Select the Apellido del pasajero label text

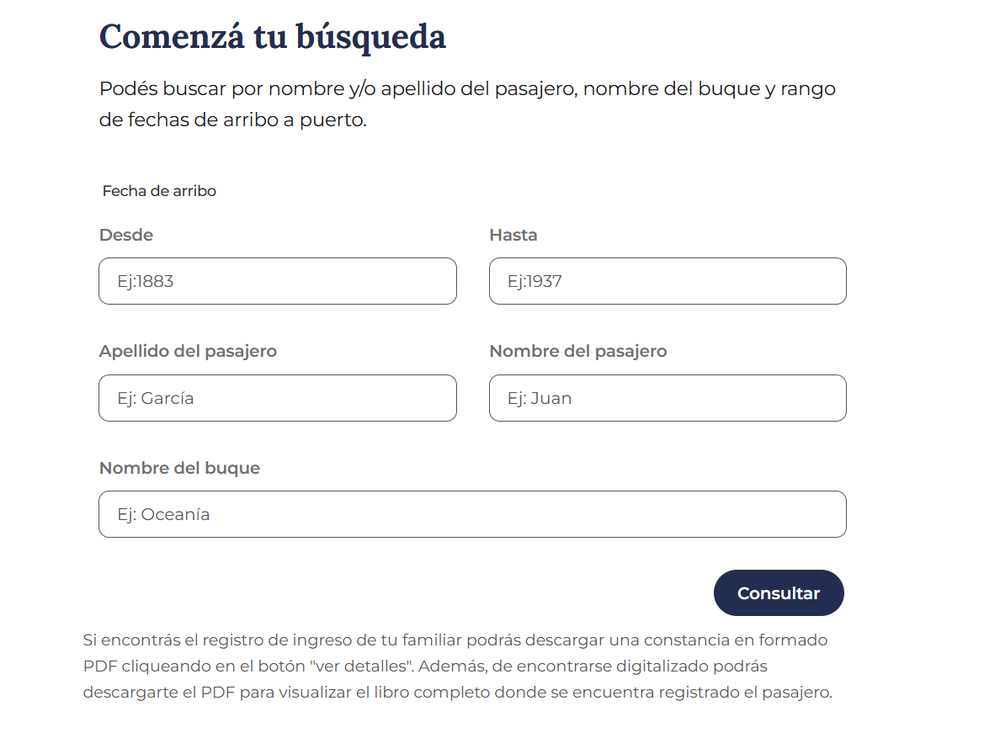(188, 351)
